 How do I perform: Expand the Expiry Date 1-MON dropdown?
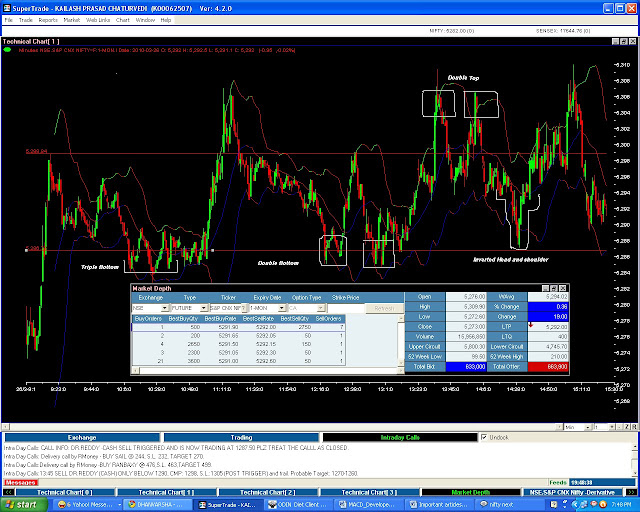tap(282, 308)
